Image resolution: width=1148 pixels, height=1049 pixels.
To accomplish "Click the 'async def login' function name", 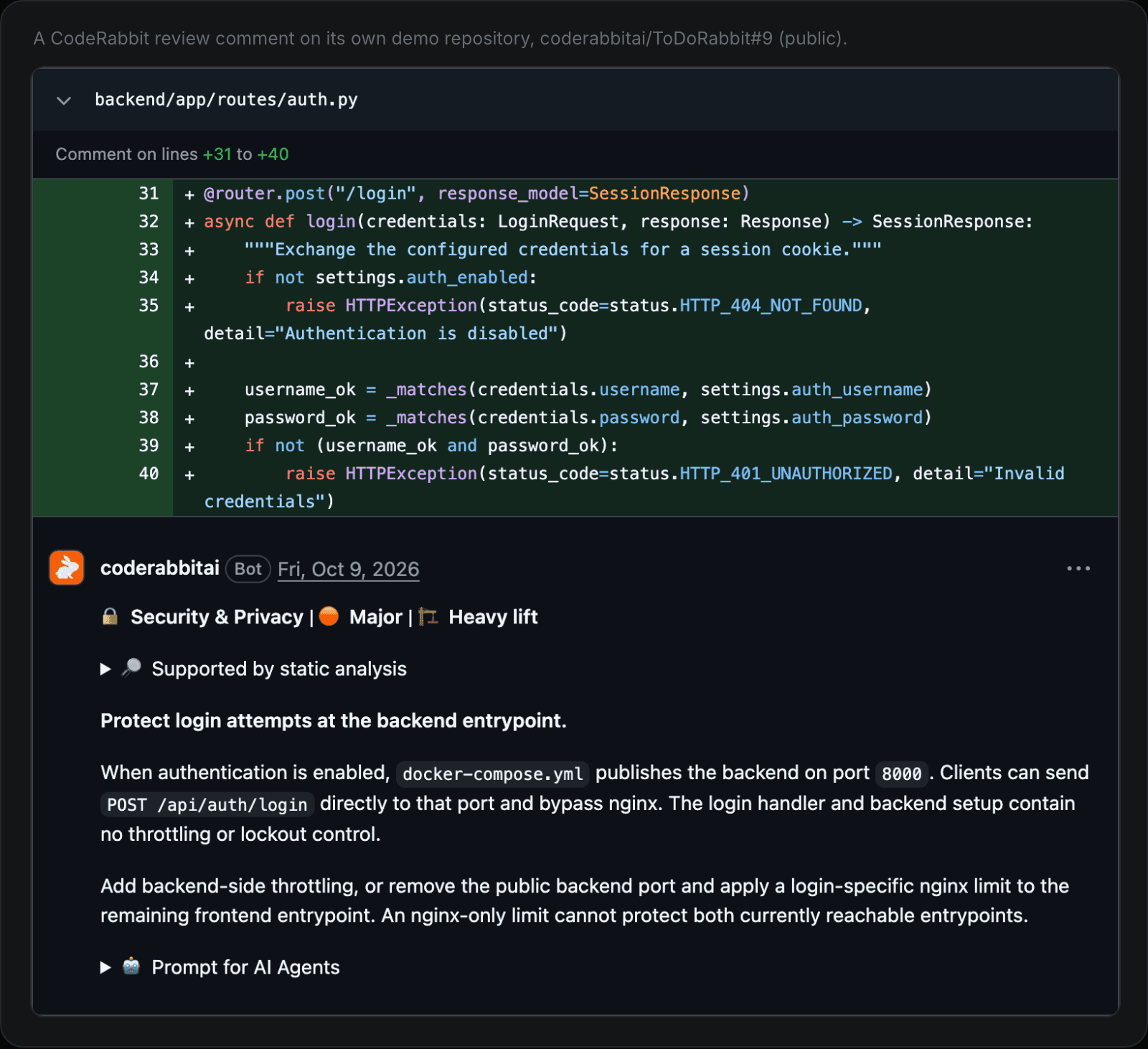I will (331, 222).
